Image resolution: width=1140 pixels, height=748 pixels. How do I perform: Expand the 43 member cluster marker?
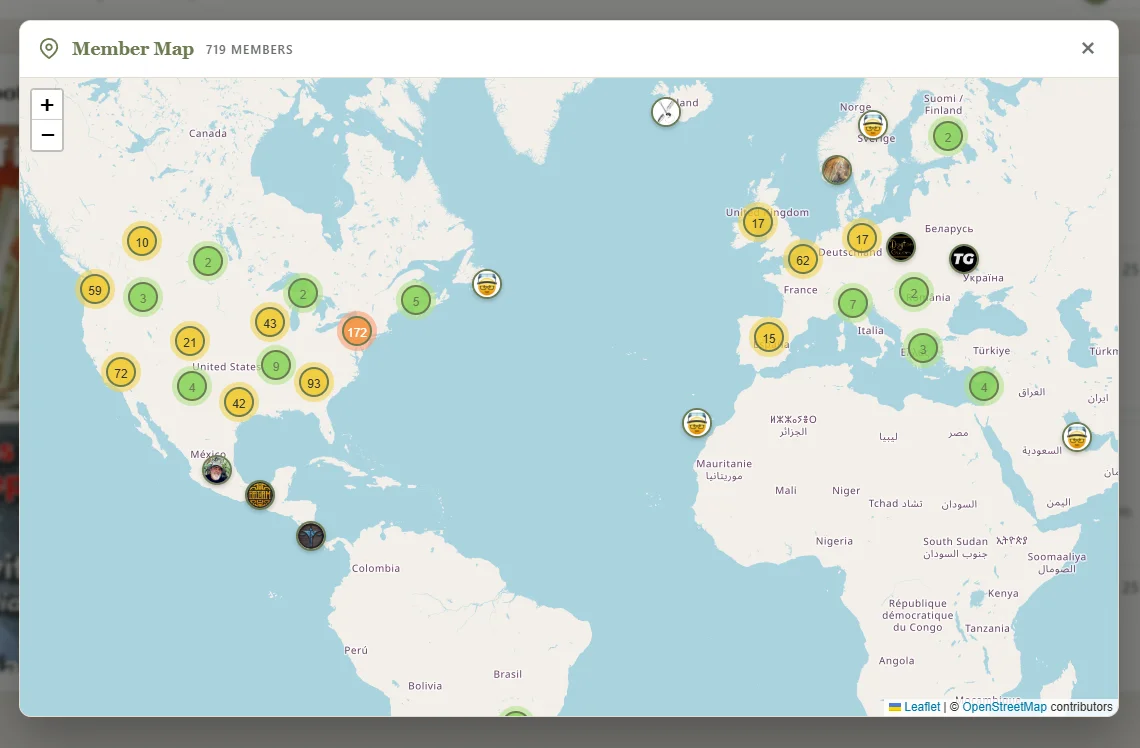(x=270, y=323)
